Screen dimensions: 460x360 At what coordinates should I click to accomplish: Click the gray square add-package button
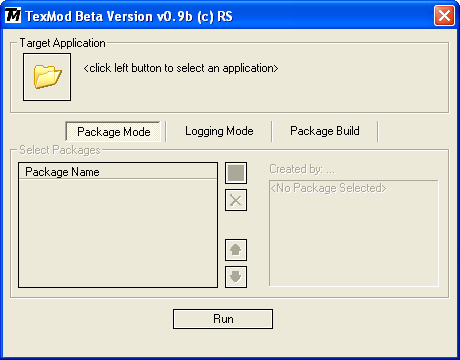coord(236,173)
